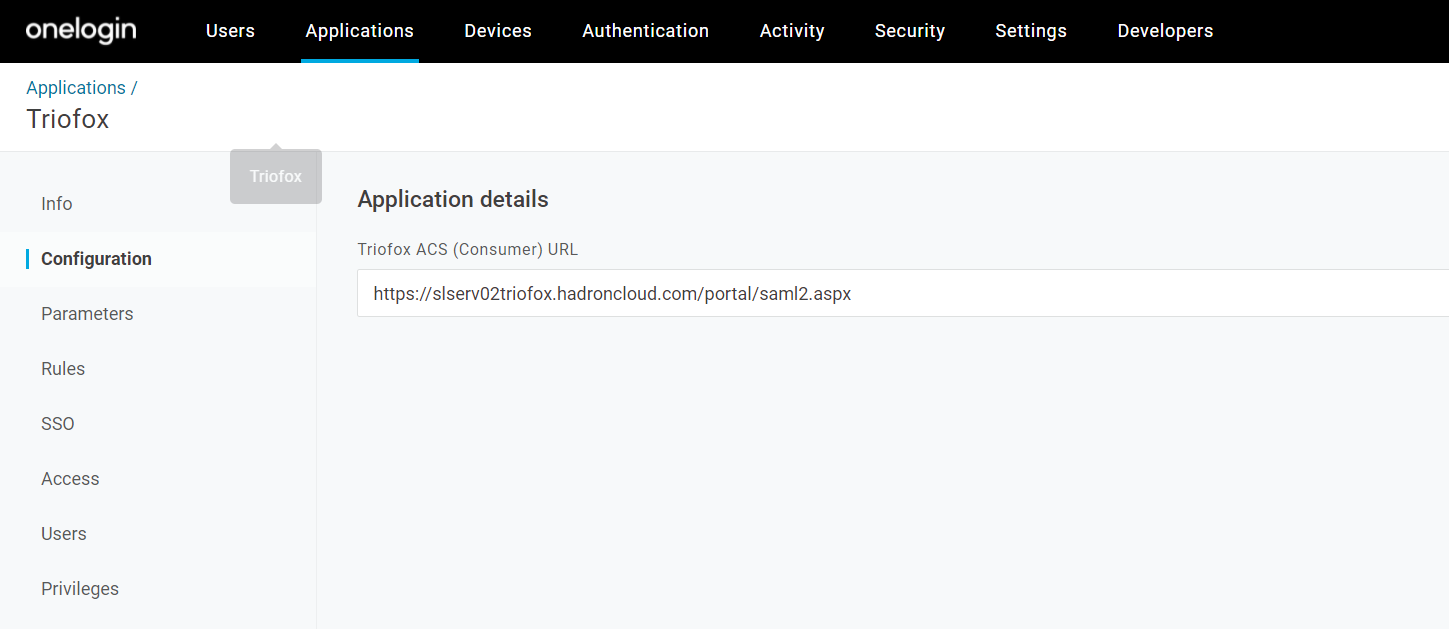Select the Rules sidebar tab
The image size is (1449, 629).
(x=63, y=369)
